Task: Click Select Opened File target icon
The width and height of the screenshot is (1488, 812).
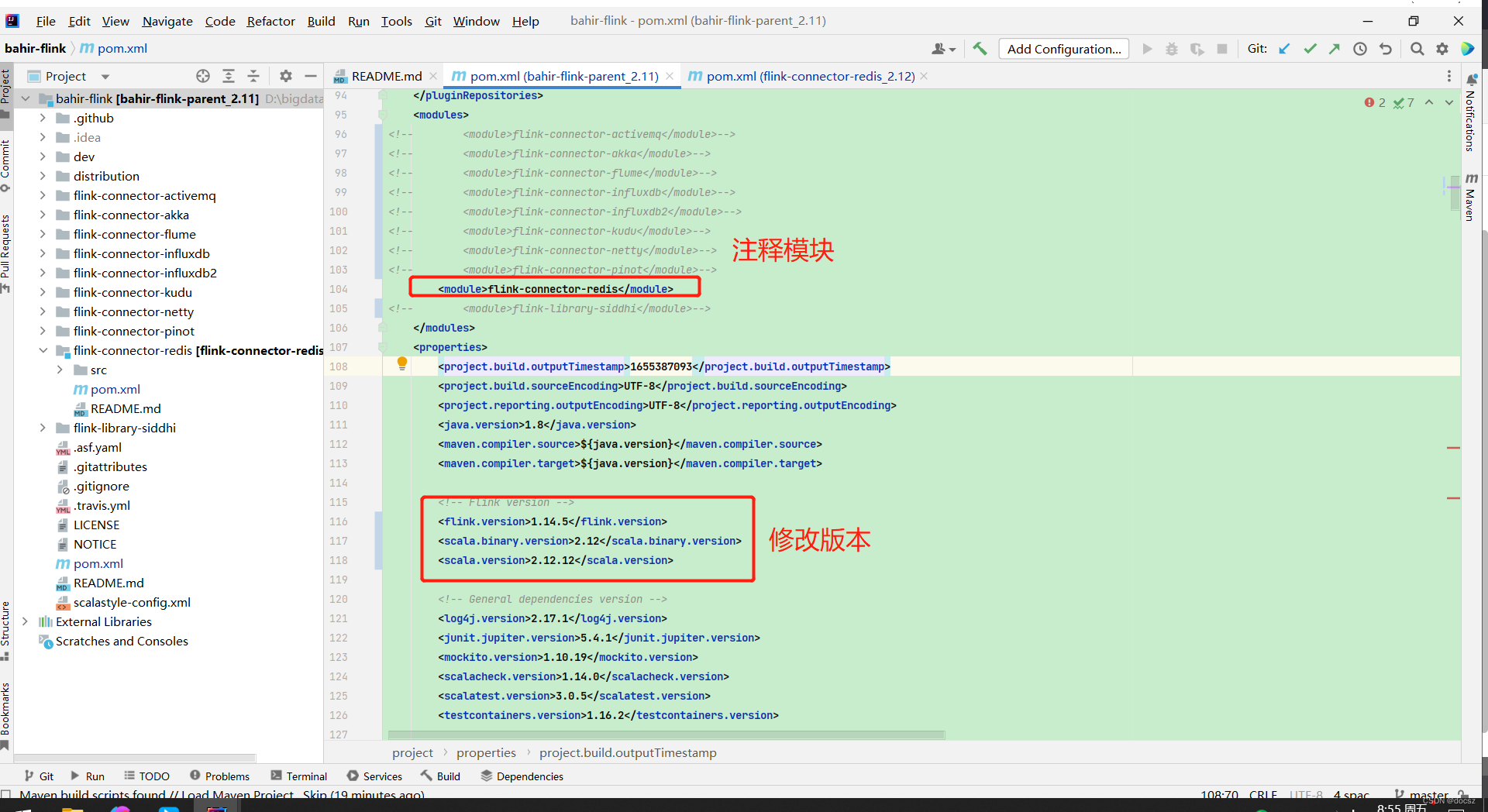Action: pyautogui.click(x=203, y=76)
